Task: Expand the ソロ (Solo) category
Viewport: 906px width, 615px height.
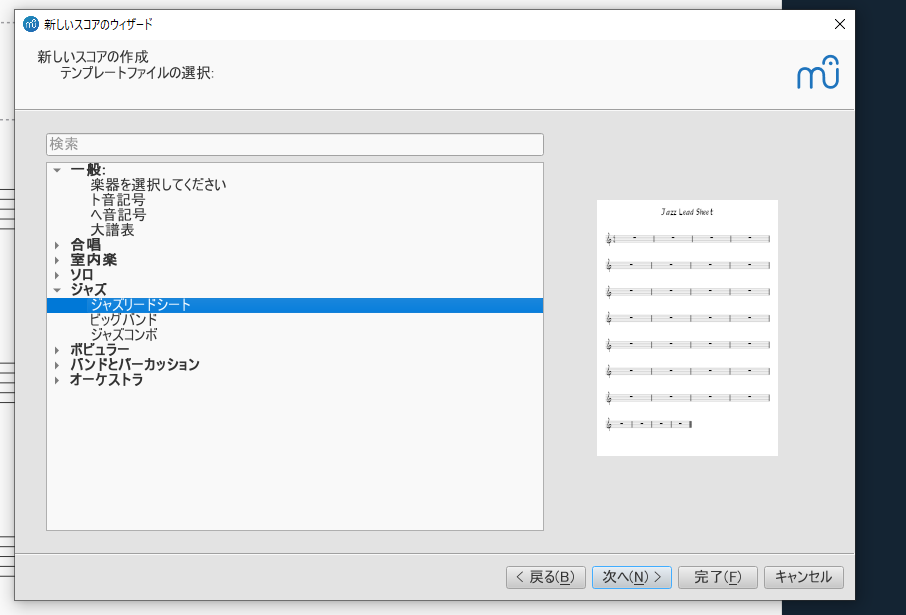Action: 57,274
